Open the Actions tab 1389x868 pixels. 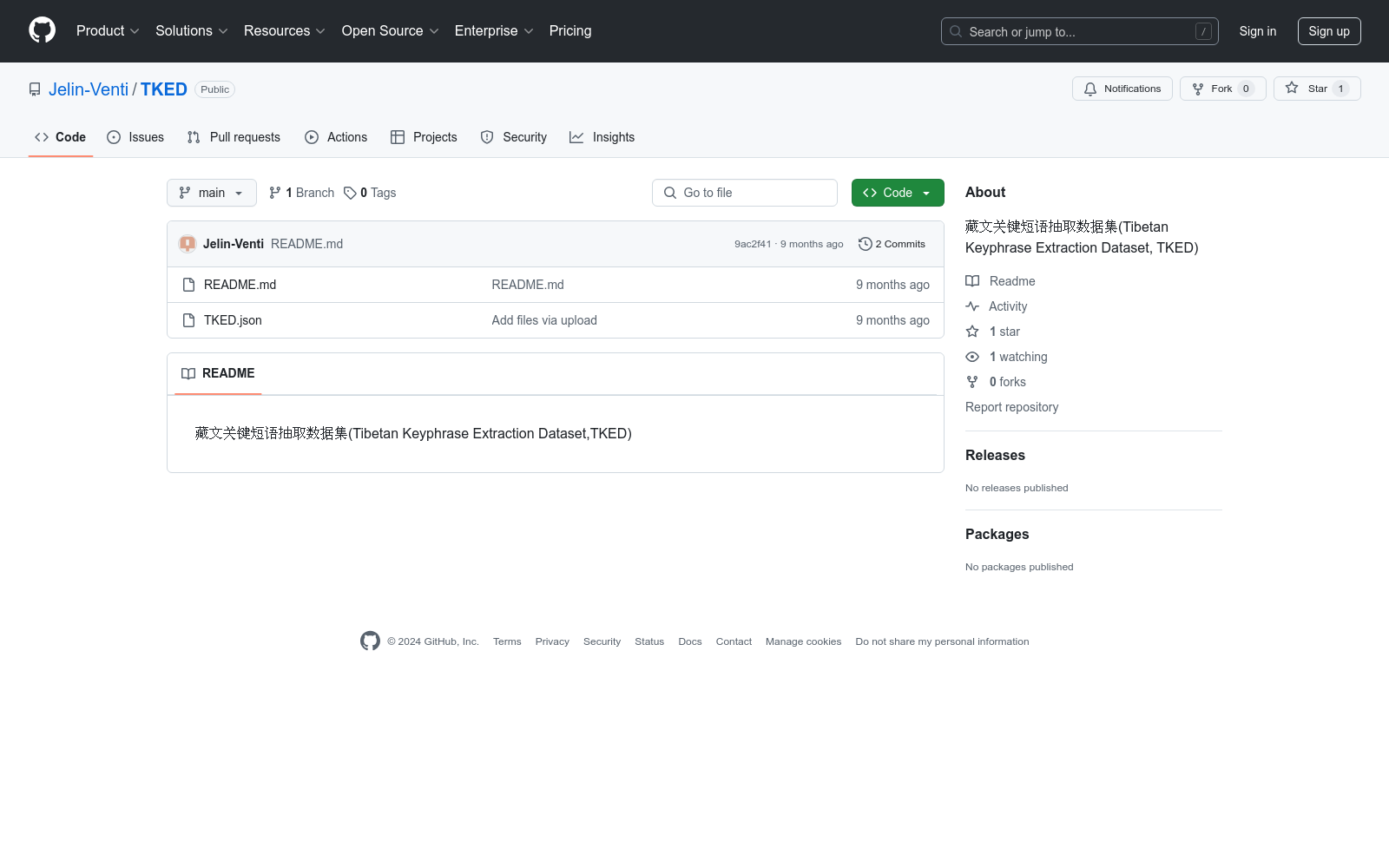tap(336, 137)
